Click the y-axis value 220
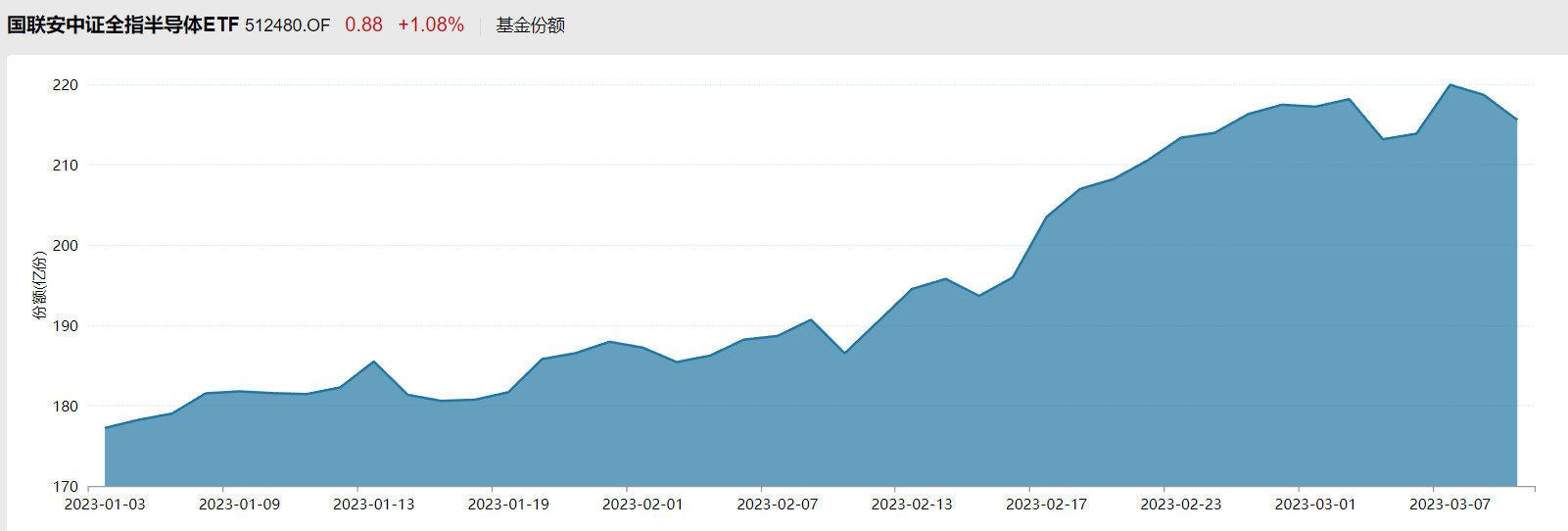 coord(66,85)
